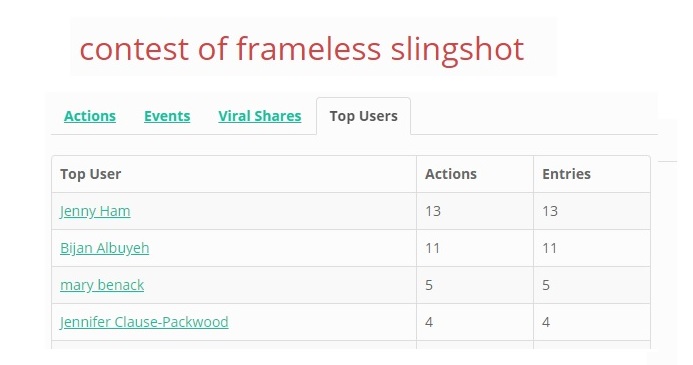Open the Jennifer Clause-Packwood link

point(144,322)
